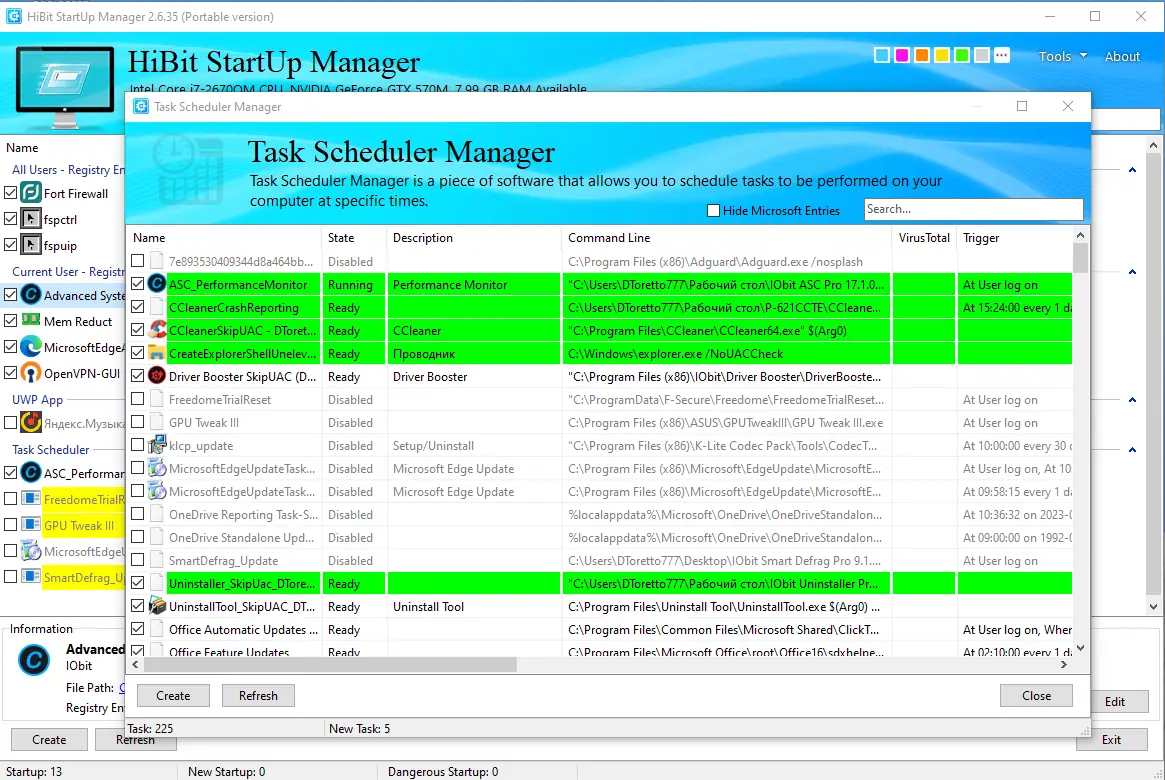Select the 7e893530409344d8a464bb task row
The image size is (1165, 780).
coord(599,261)
